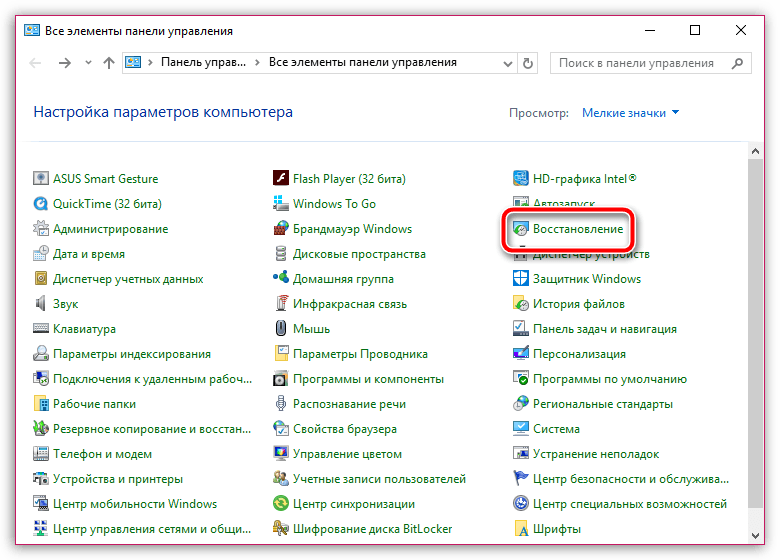This screenshot has width=780, height=560.
Task: Open Устранение неполадок link
Action: tap(596, 454)
